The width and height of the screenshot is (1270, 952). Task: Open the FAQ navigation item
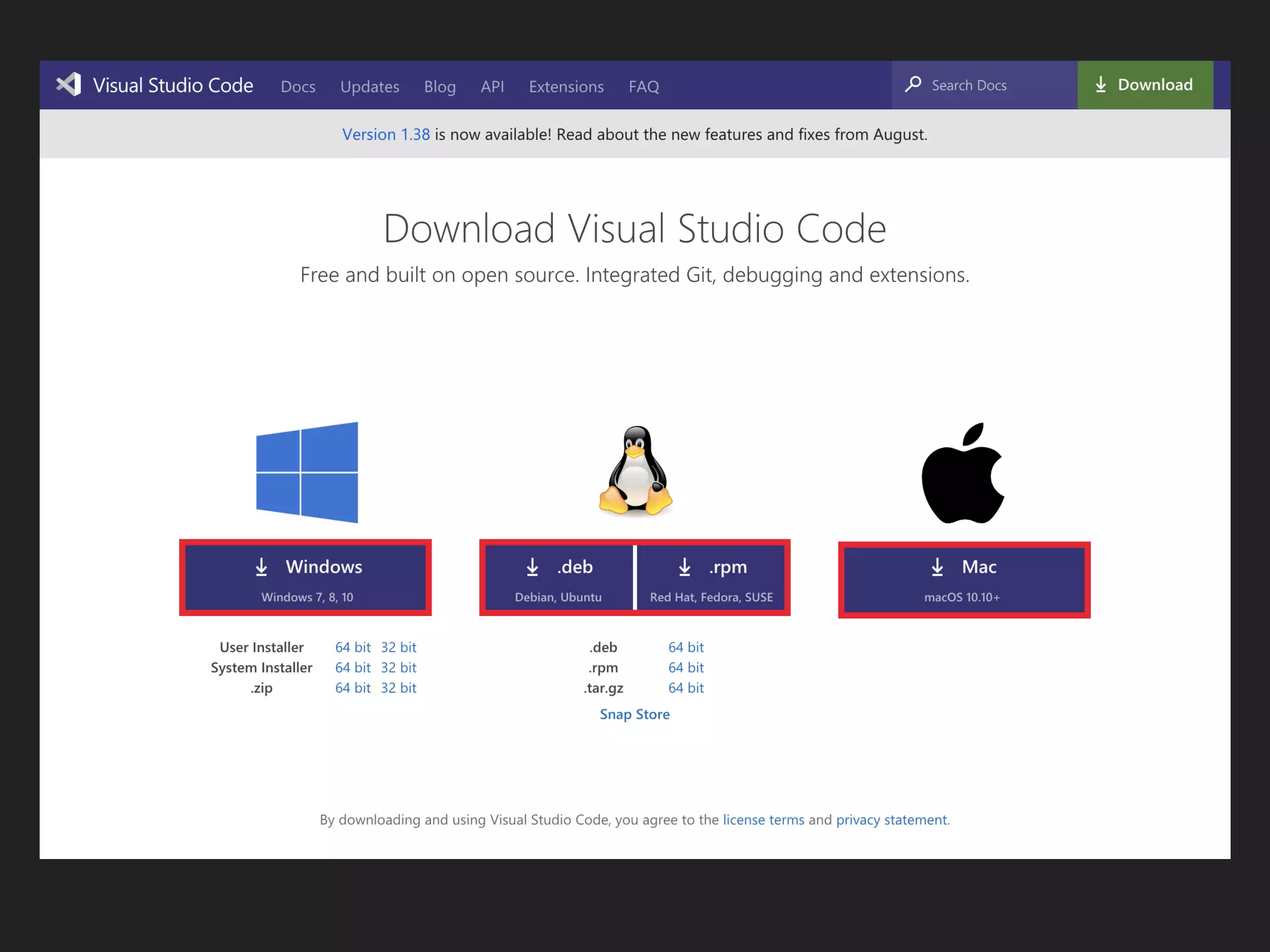point(644,87)
